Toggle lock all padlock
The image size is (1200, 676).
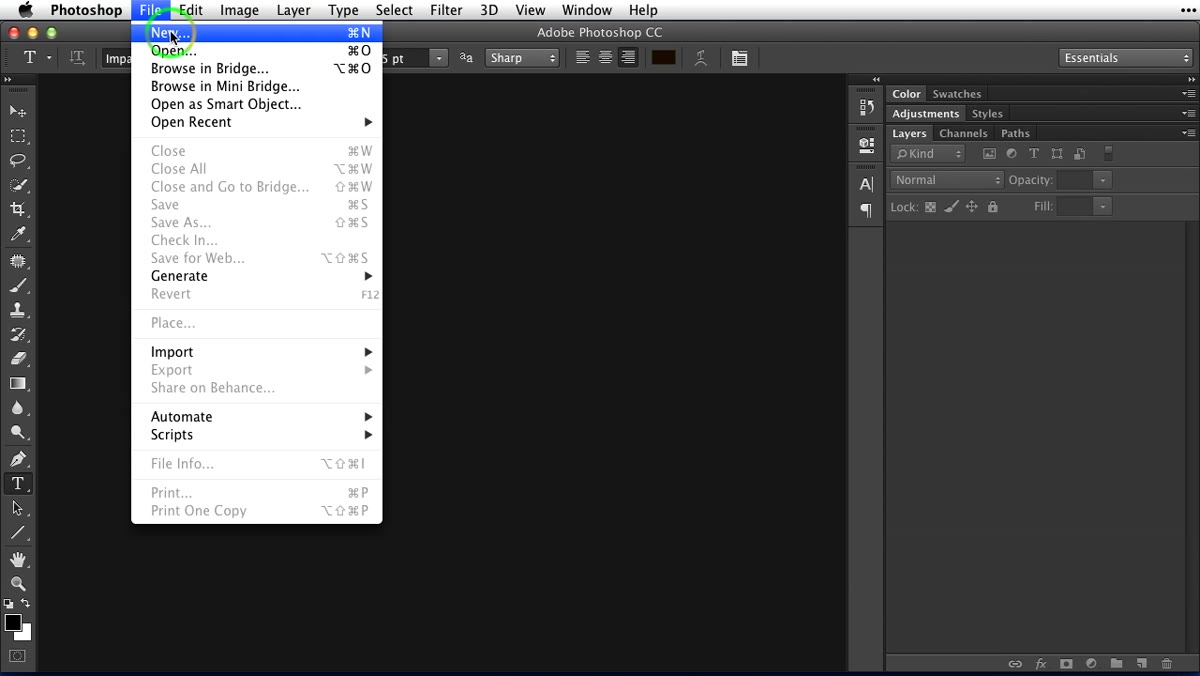992,207
